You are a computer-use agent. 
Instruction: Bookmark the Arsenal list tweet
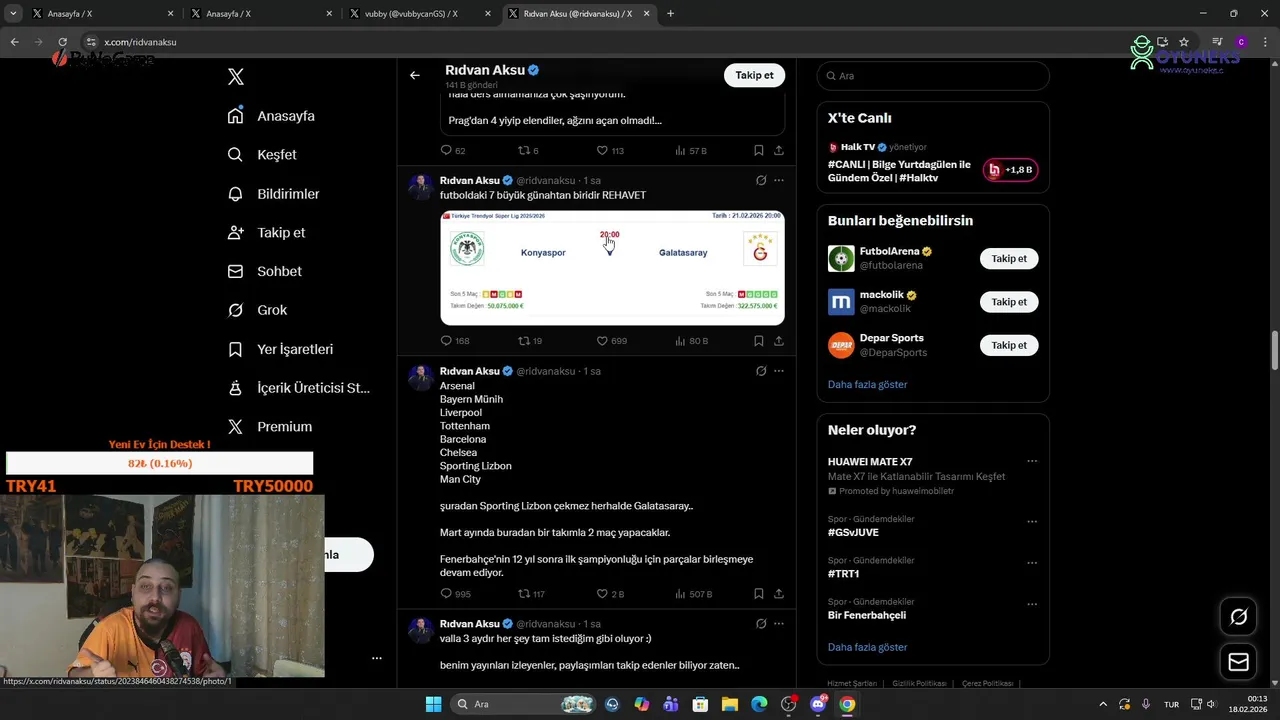click(x=758, y=594)
